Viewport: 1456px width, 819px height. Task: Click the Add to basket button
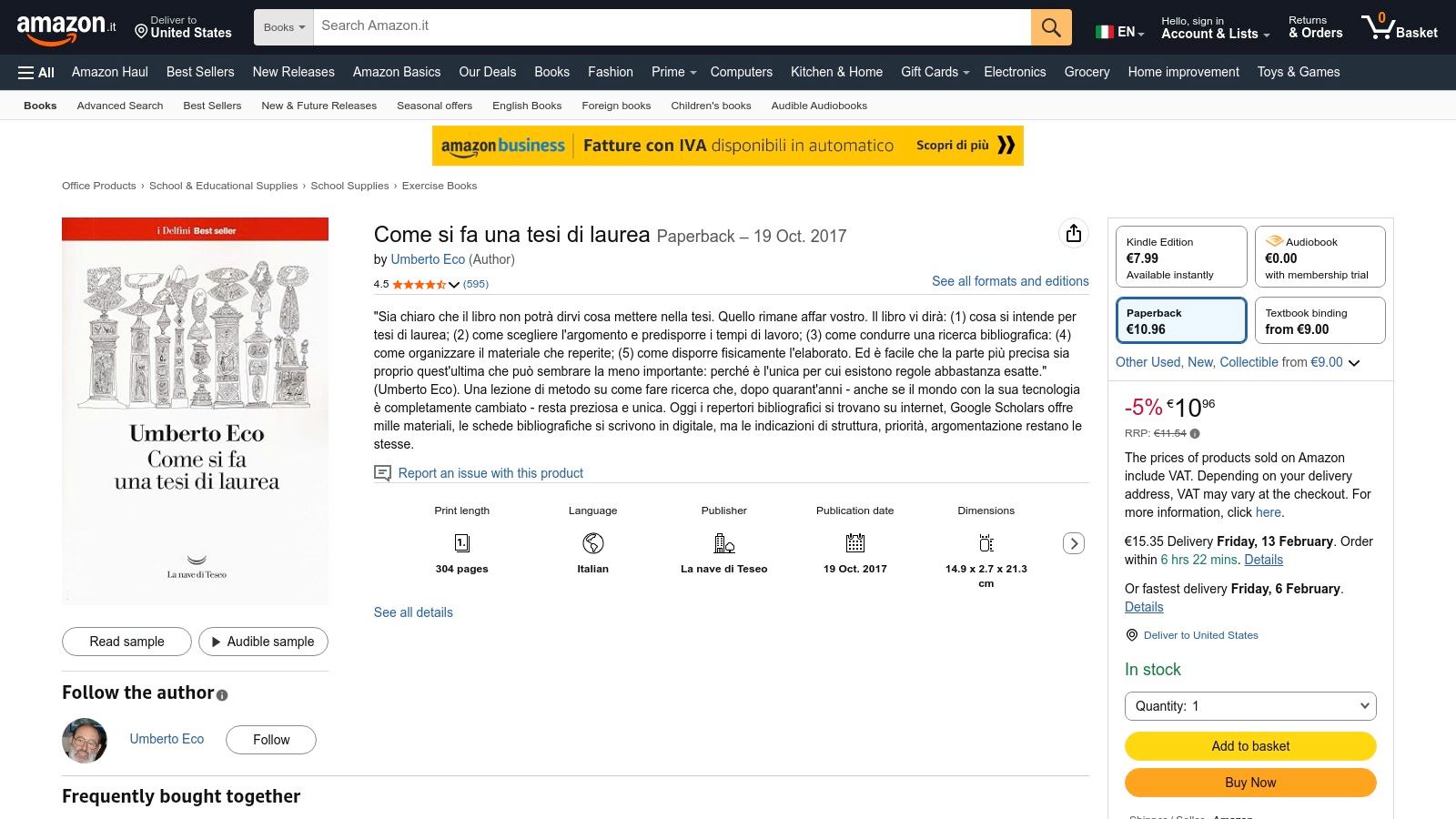1250,746
